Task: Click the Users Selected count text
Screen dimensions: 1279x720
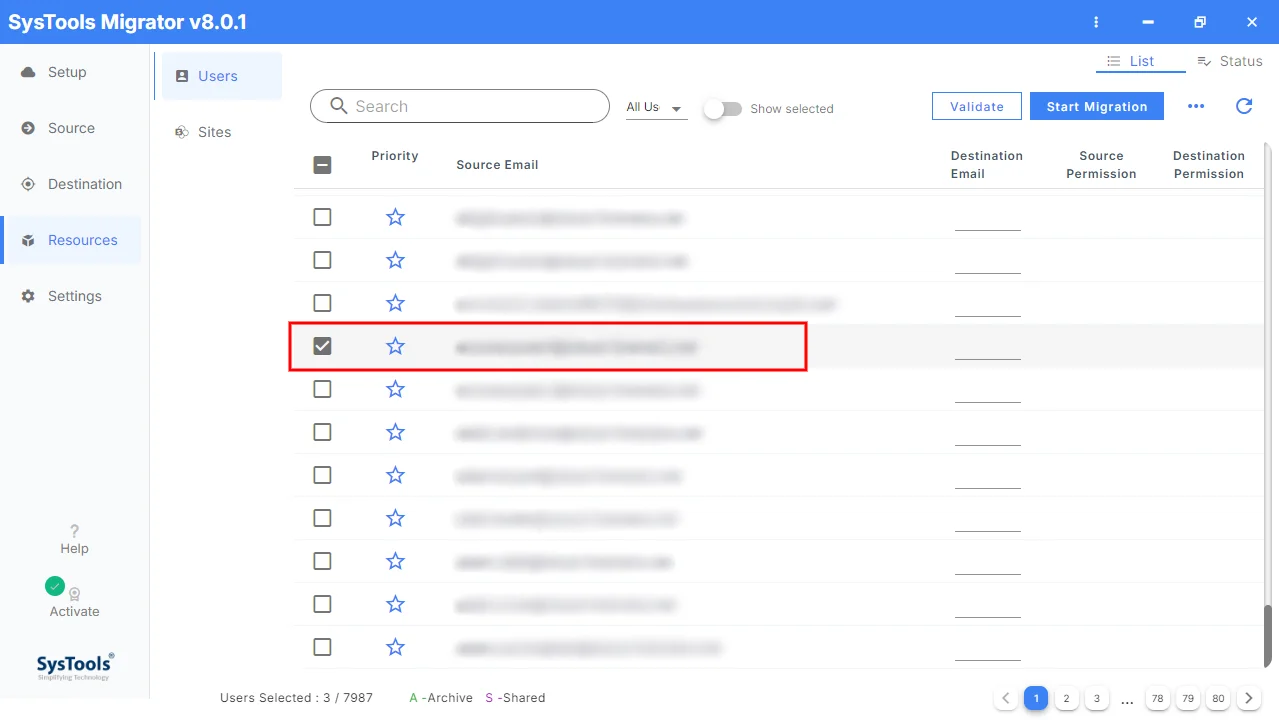Action: (x=296, y=698)
